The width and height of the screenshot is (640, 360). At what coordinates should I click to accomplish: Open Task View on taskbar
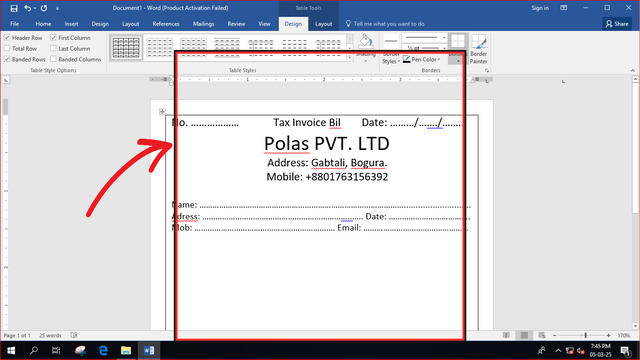coord(56,350)
